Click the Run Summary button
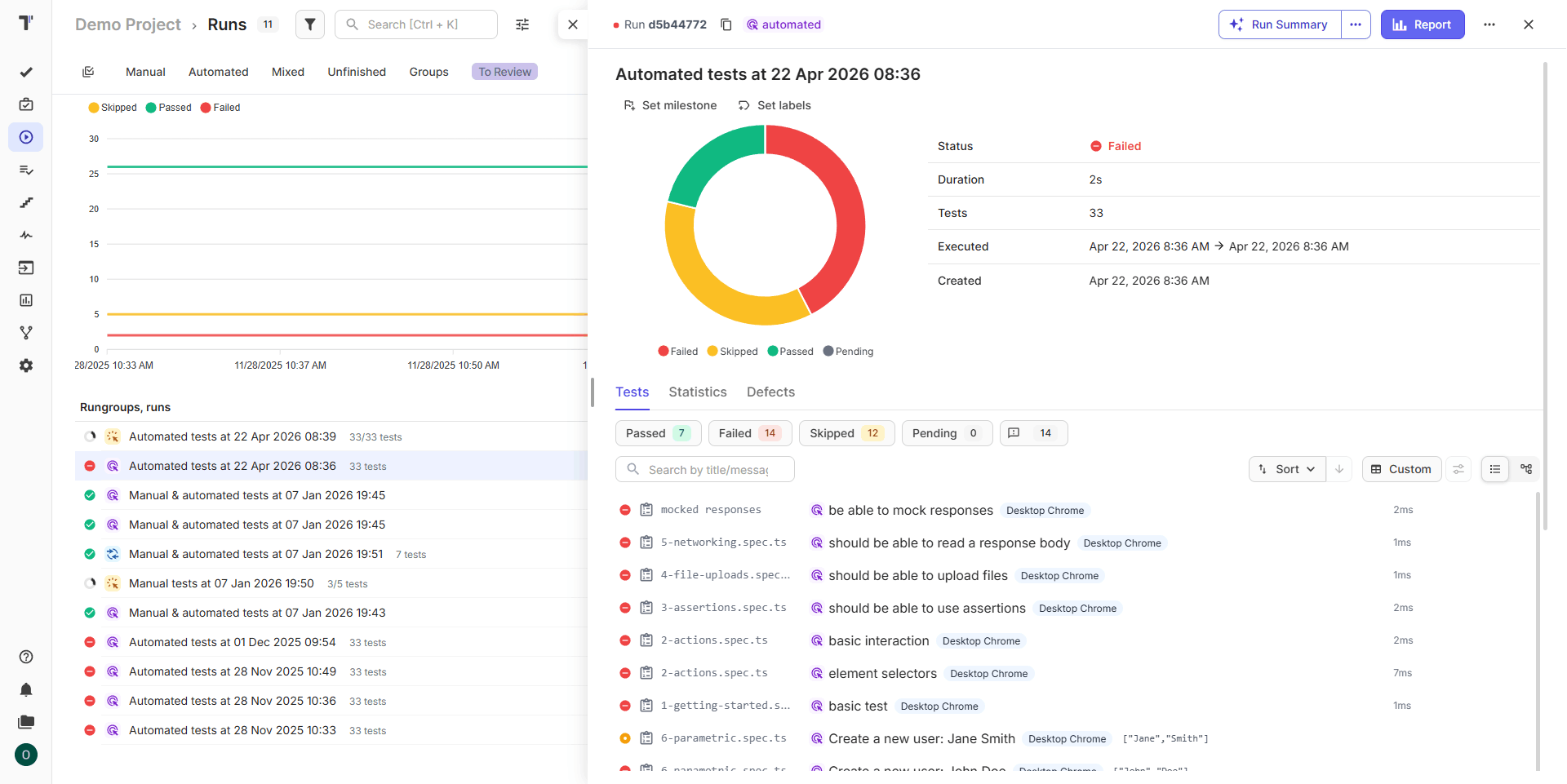 (1280, 24)
